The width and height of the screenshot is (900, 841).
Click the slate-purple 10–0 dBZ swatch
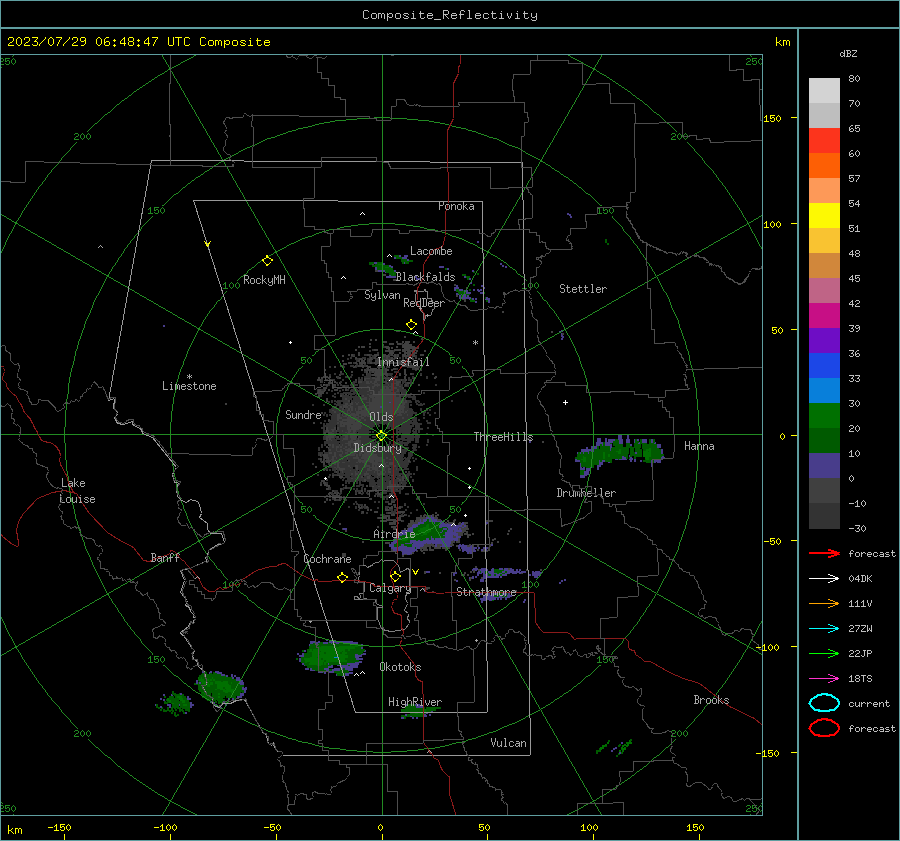click(824, 466)
